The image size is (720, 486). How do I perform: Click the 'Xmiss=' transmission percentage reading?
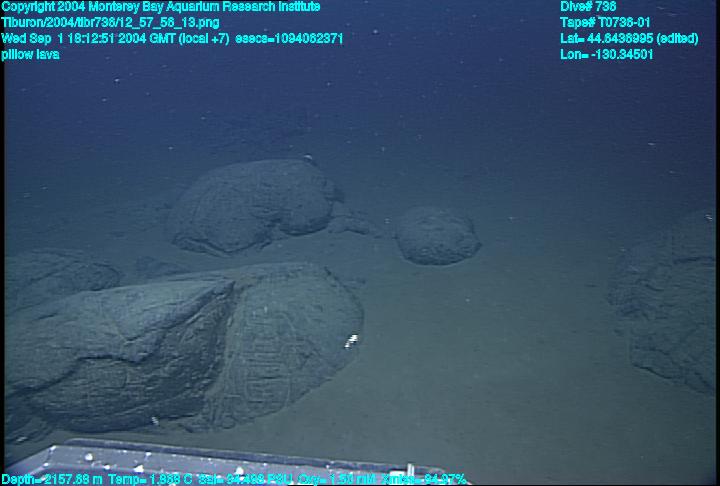424,480
